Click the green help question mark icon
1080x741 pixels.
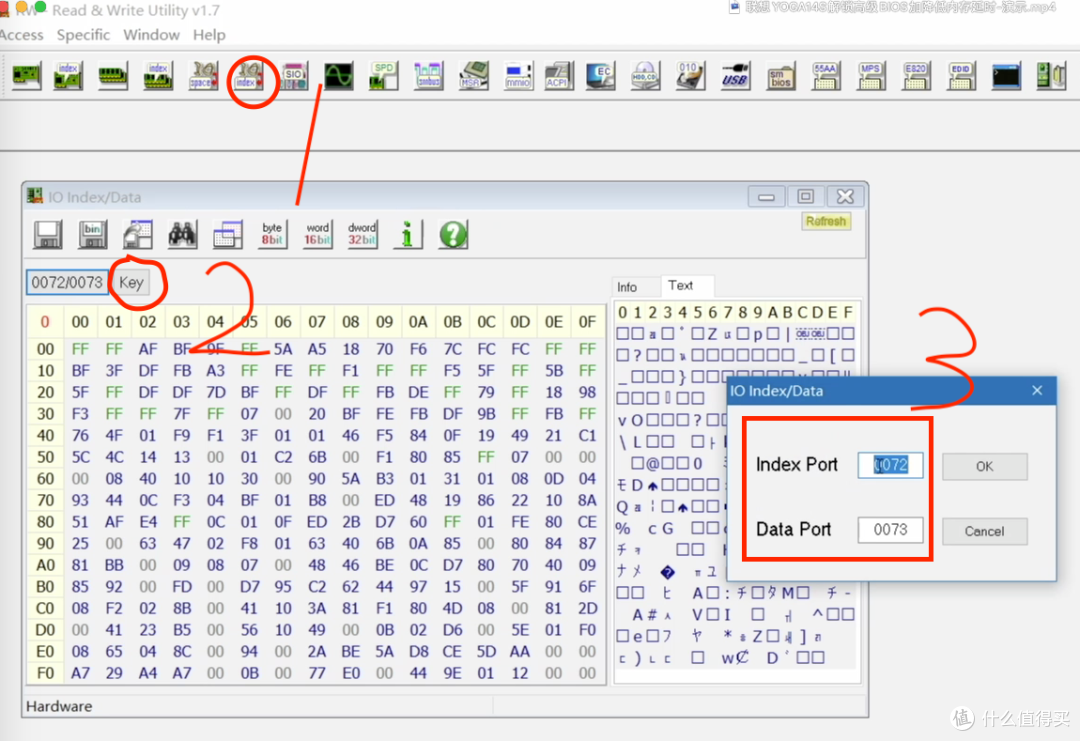tap(453, 234)
